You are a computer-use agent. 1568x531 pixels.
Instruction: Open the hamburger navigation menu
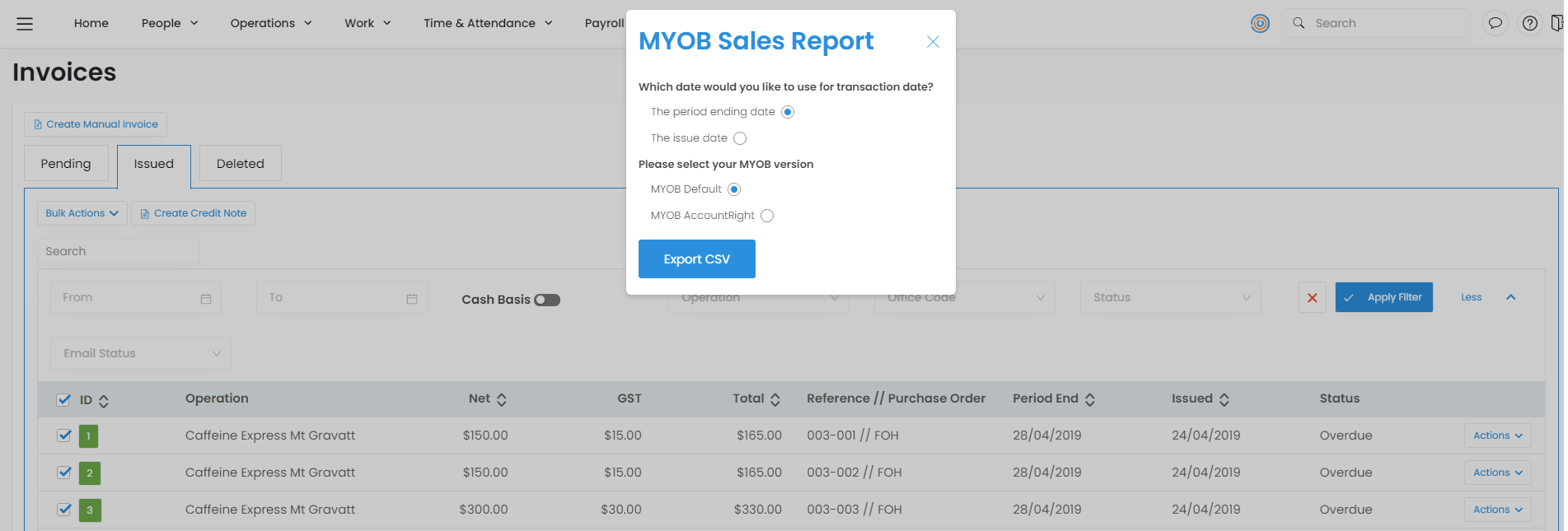pos(25,24)
